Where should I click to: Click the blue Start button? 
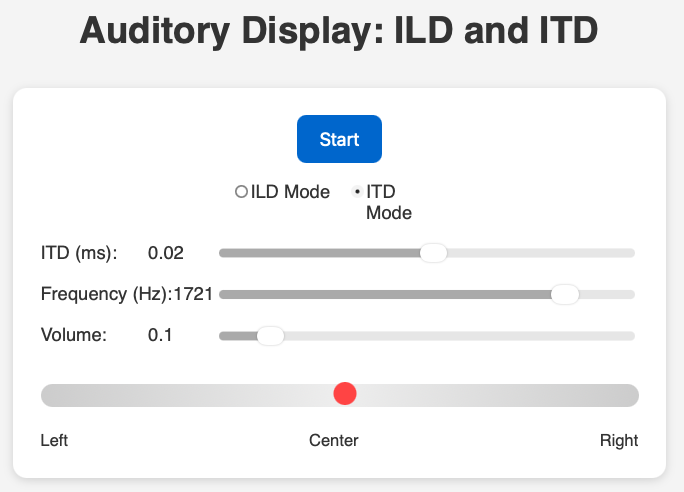click(x=339, y=139)
